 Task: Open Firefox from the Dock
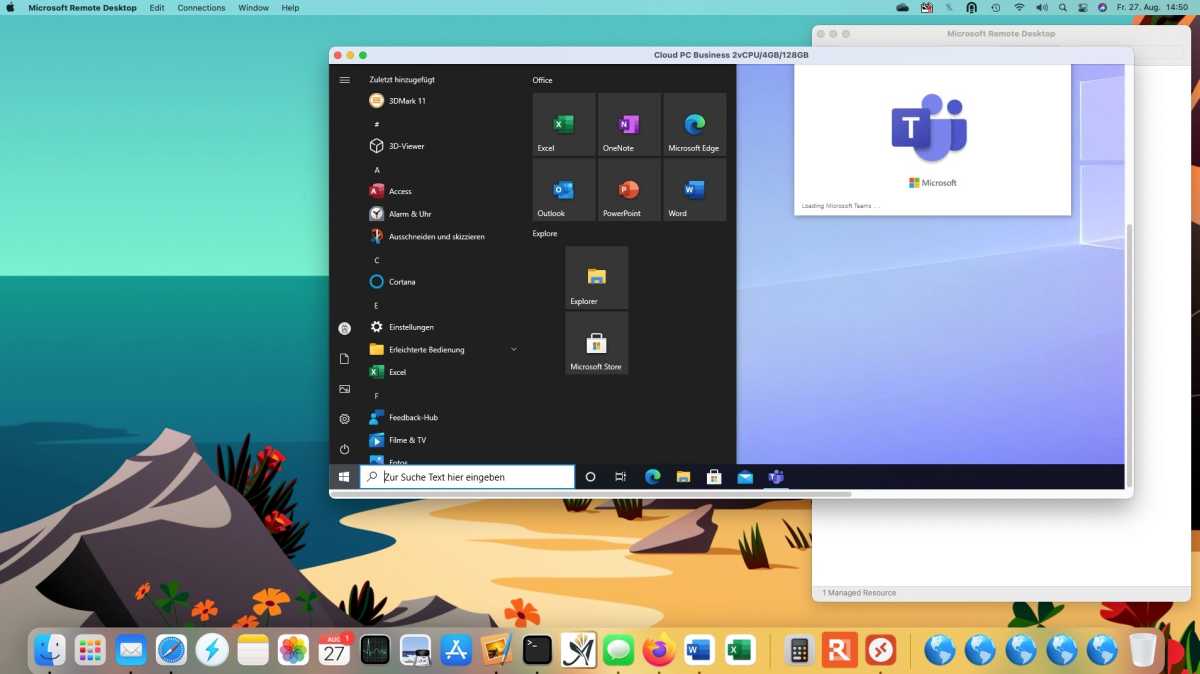(659, 650)
